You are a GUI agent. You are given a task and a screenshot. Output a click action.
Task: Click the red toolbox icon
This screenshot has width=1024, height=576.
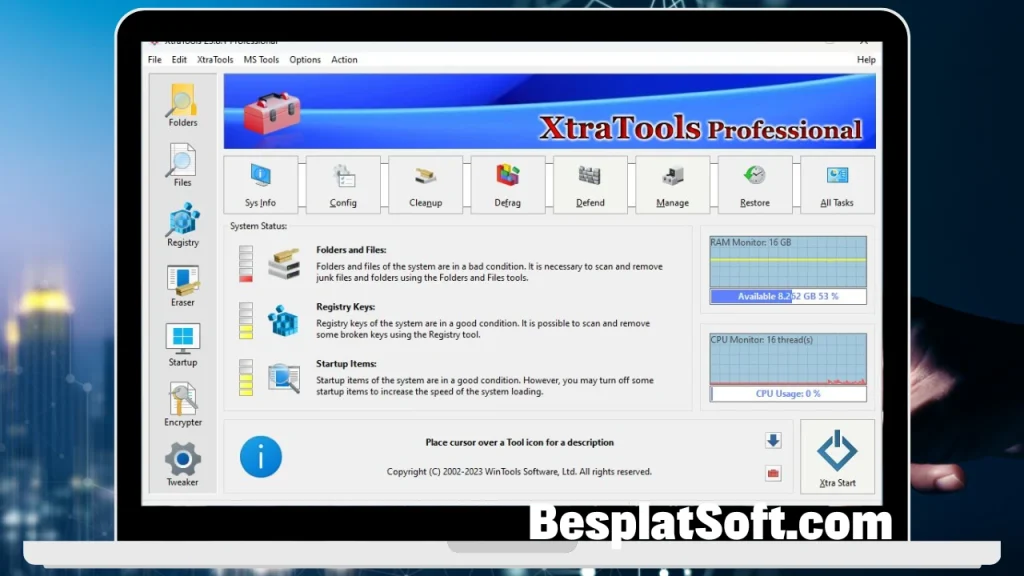coord(772,473)
